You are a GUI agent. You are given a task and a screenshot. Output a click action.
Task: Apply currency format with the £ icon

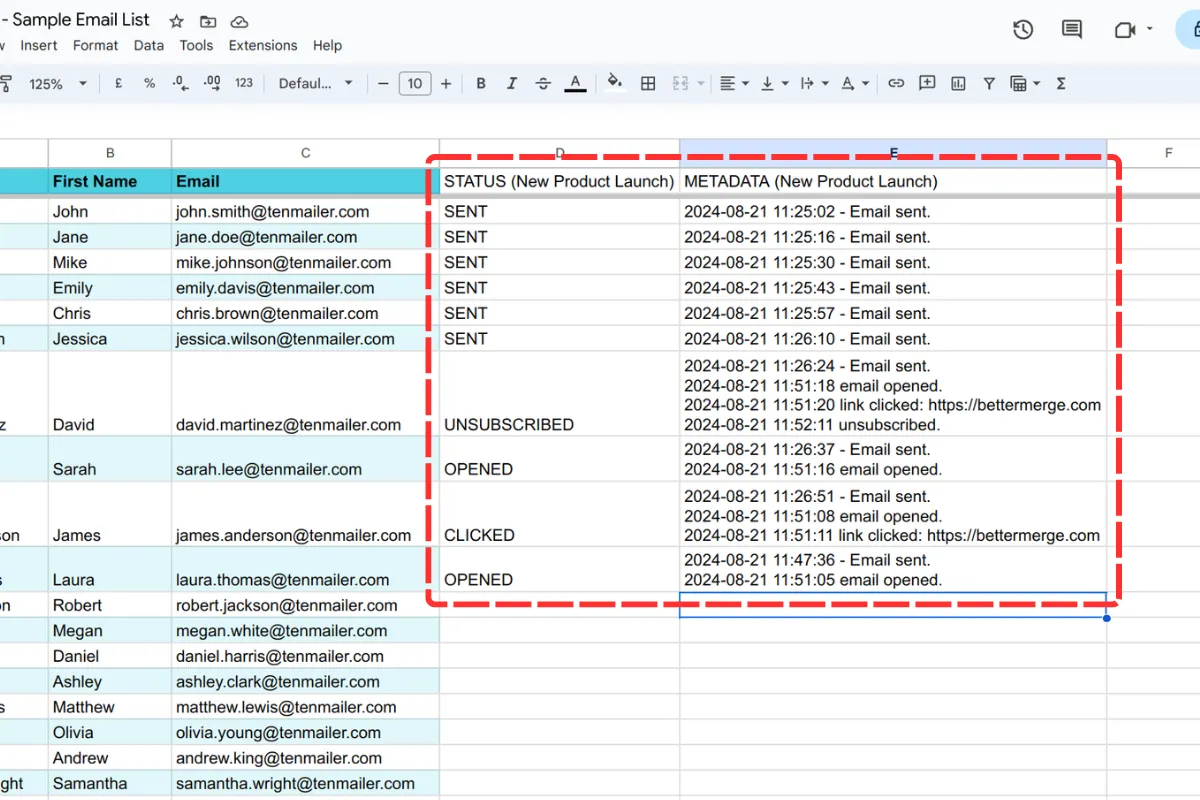(117, 83)
